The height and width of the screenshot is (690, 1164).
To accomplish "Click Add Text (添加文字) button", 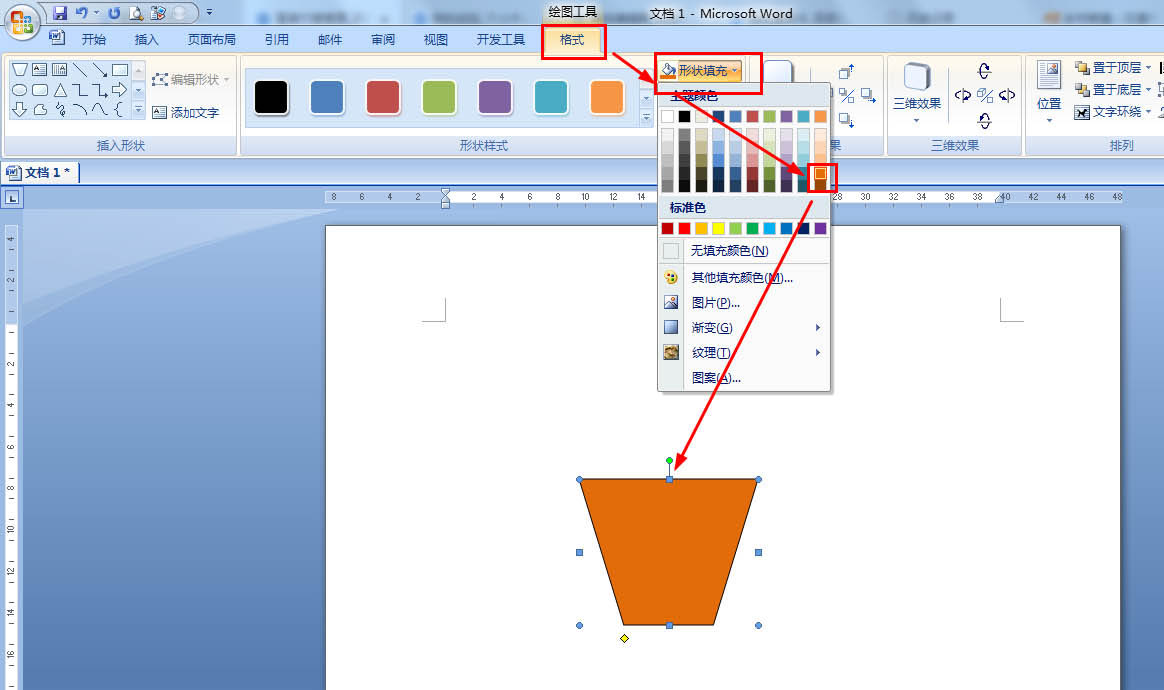I will (186, 112).
